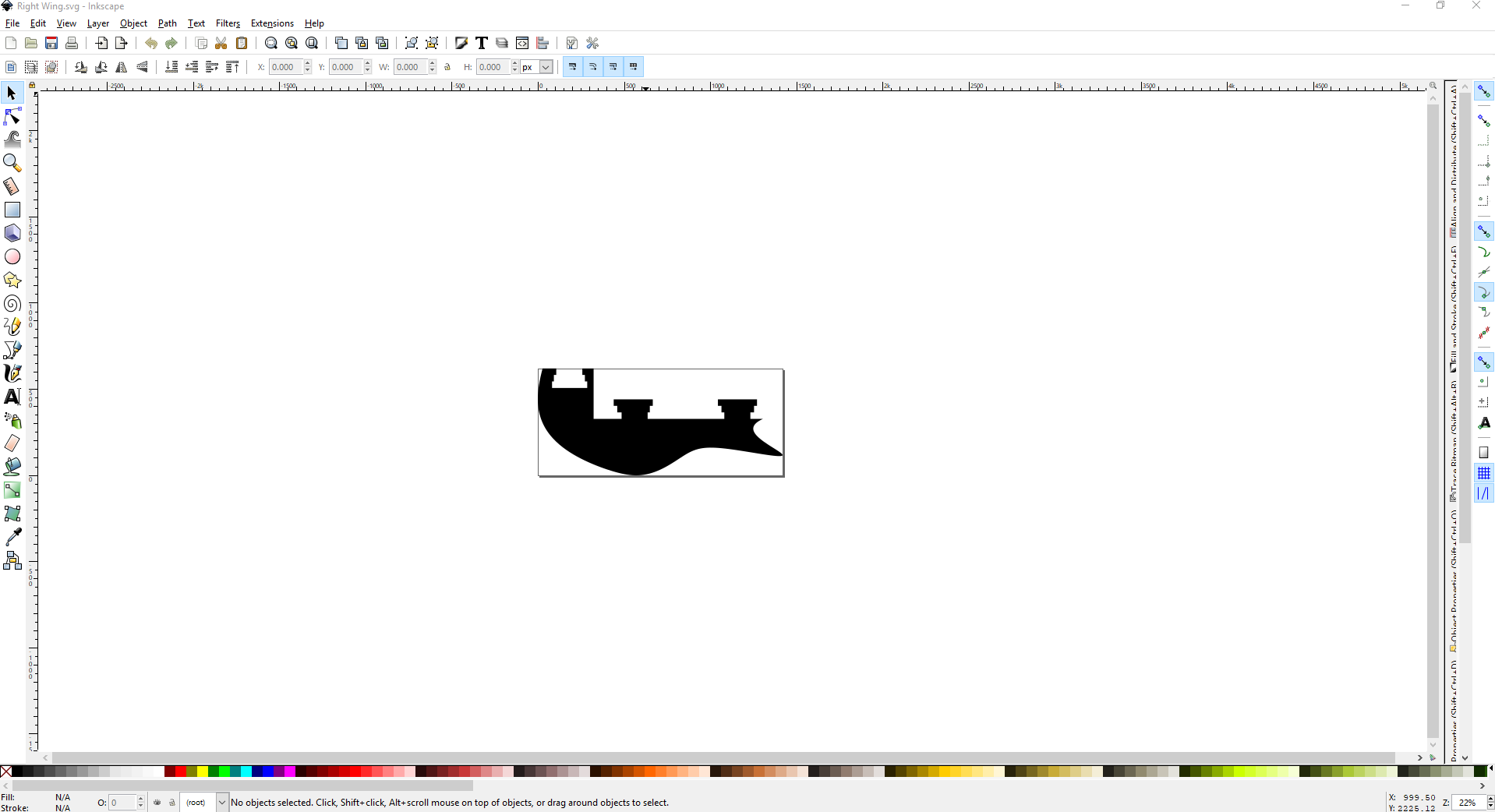The image size is (1495, 812).
Task: Click the Y position stepper arrows
Action: pos(368,67)
